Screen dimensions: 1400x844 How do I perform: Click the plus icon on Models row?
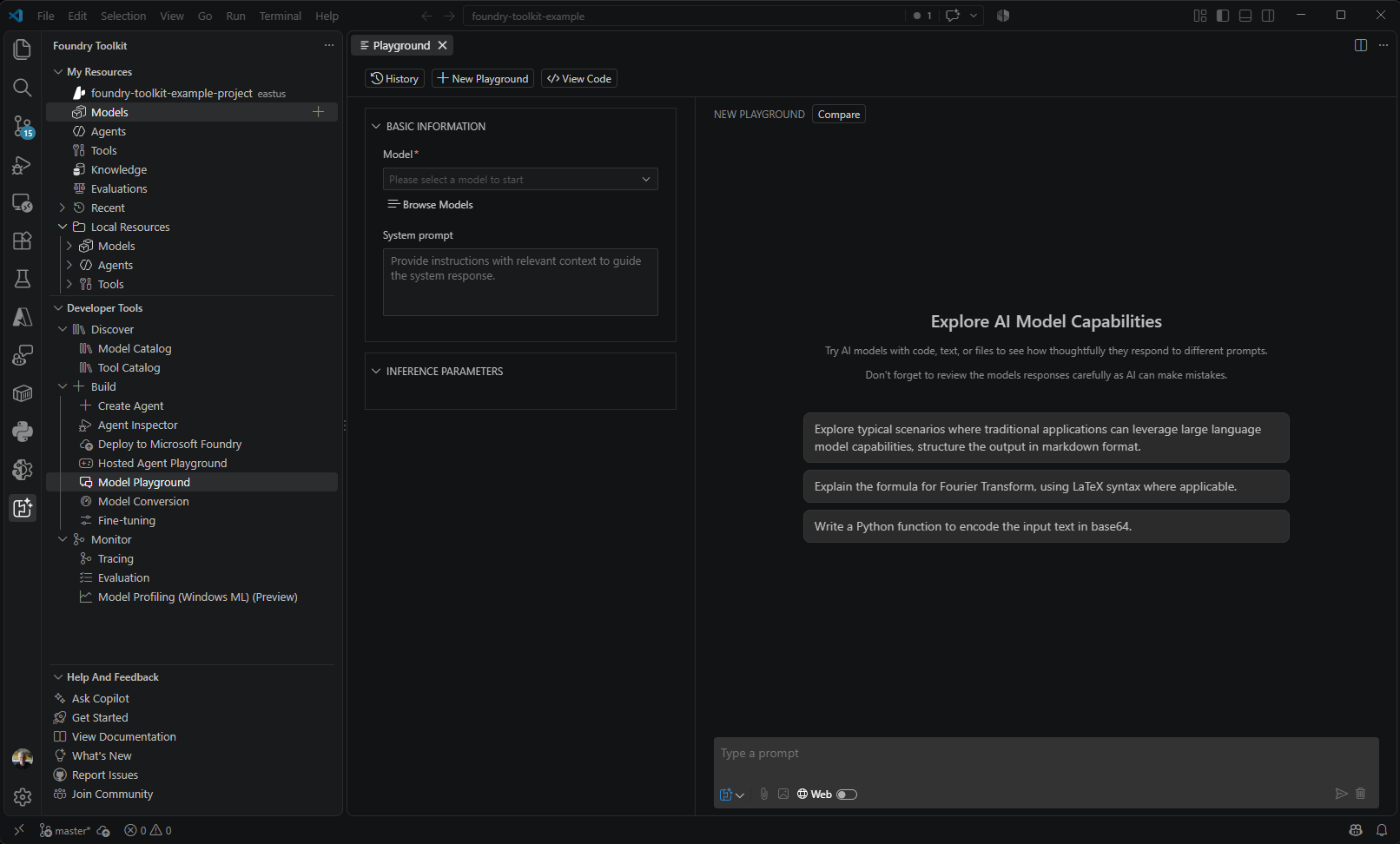(x=319, y=112)
